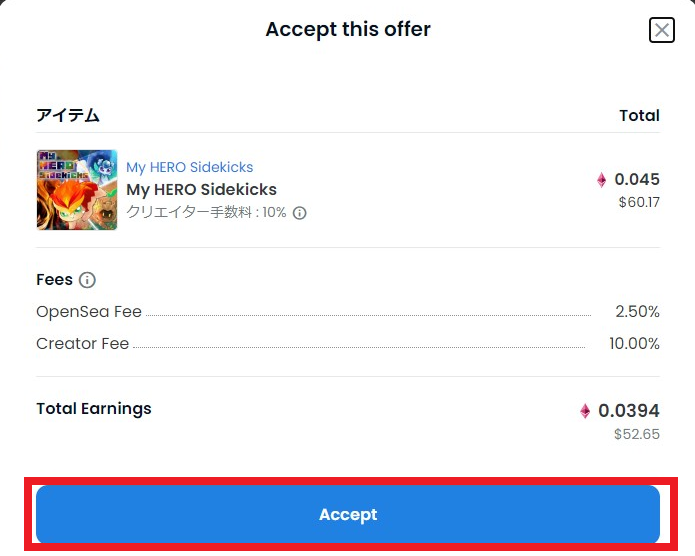The height and width of the screenshot is (556, 695).
Task: Click the 0.0394 total earnings value
Action: (629, 411)
